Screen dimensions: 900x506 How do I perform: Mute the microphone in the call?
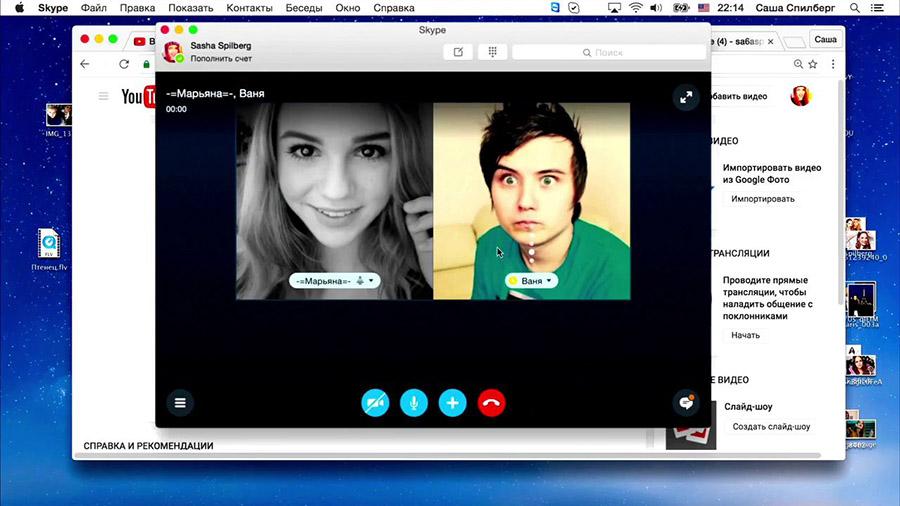[x=414, y=403]
